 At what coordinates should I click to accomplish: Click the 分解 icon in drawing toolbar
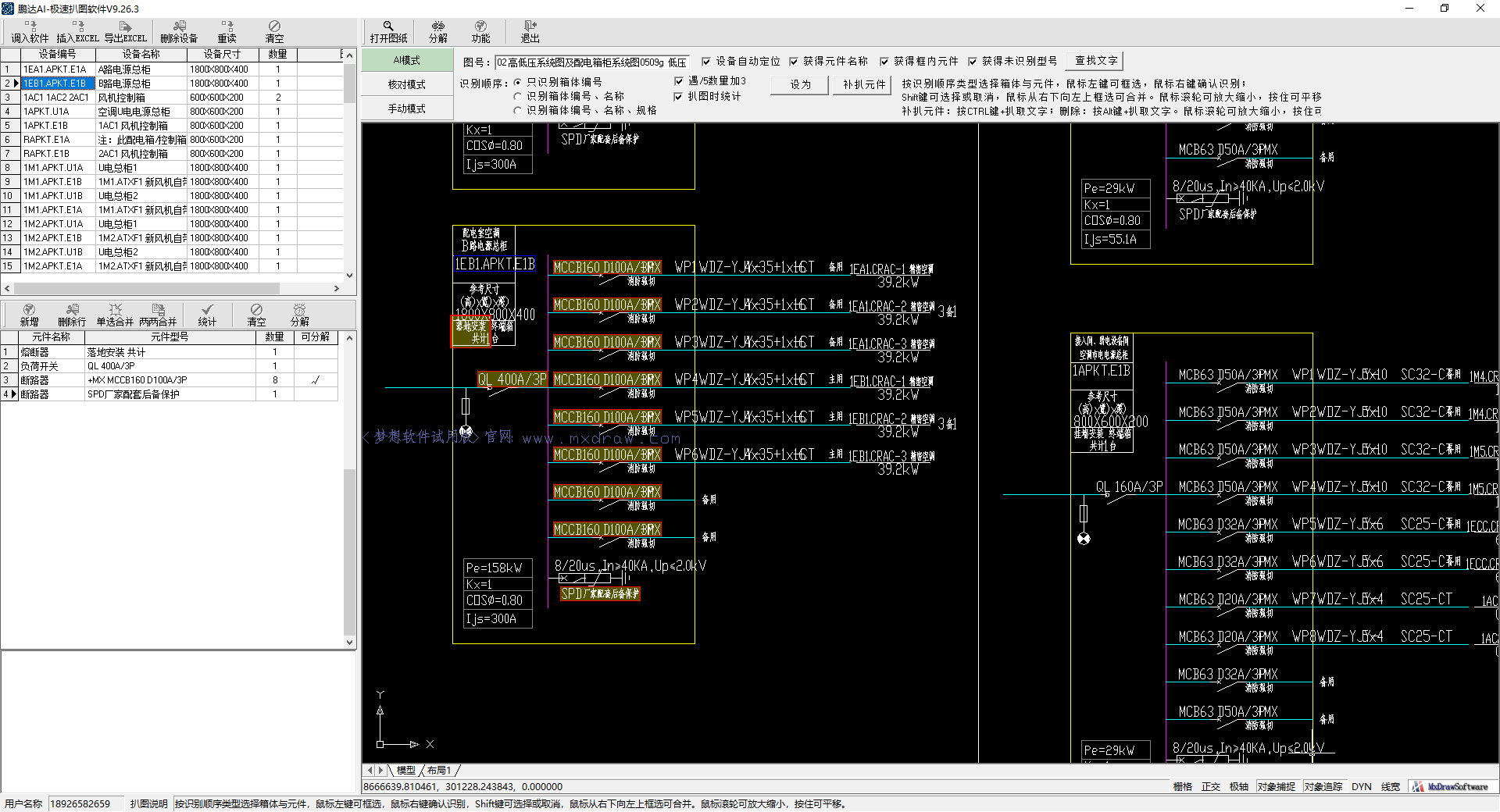click(438, 32)
